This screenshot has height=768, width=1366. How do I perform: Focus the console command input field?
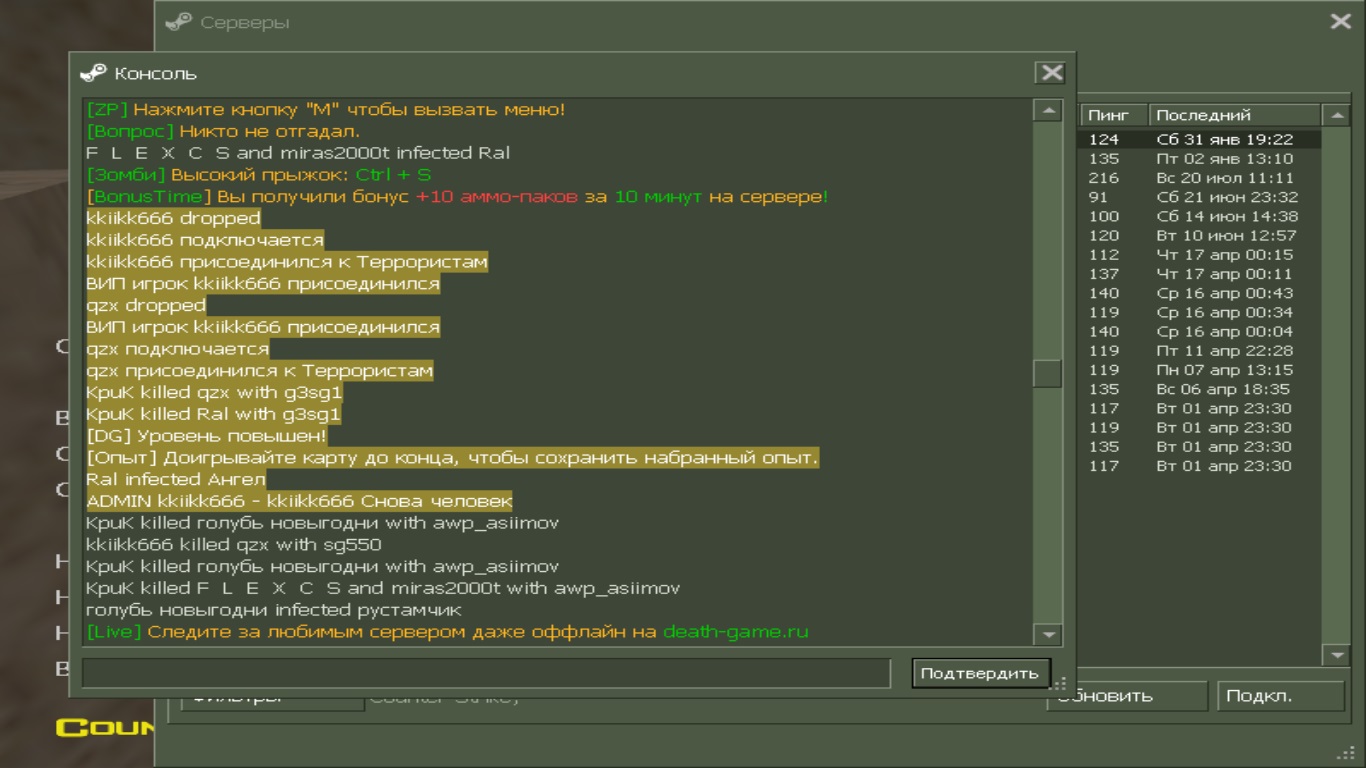(x=486, y=673)
